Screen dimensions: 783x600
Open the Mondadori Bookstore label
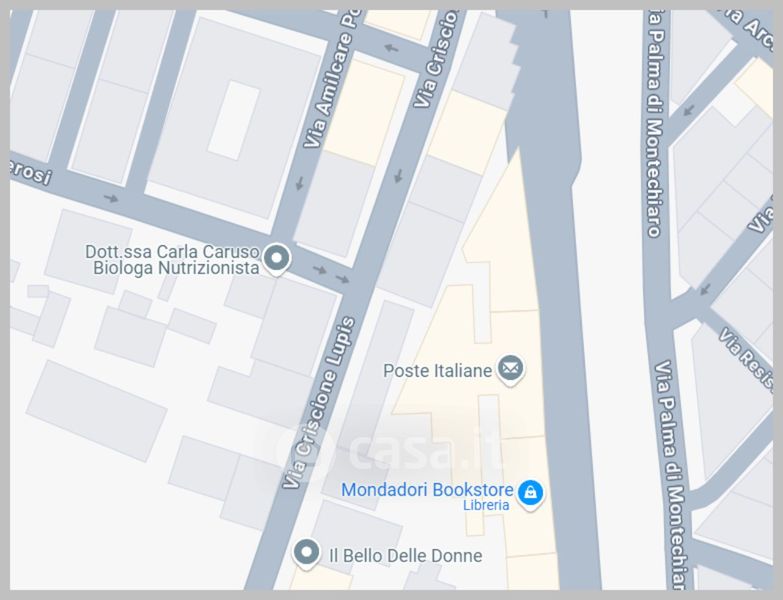click(x=427, y=490)
